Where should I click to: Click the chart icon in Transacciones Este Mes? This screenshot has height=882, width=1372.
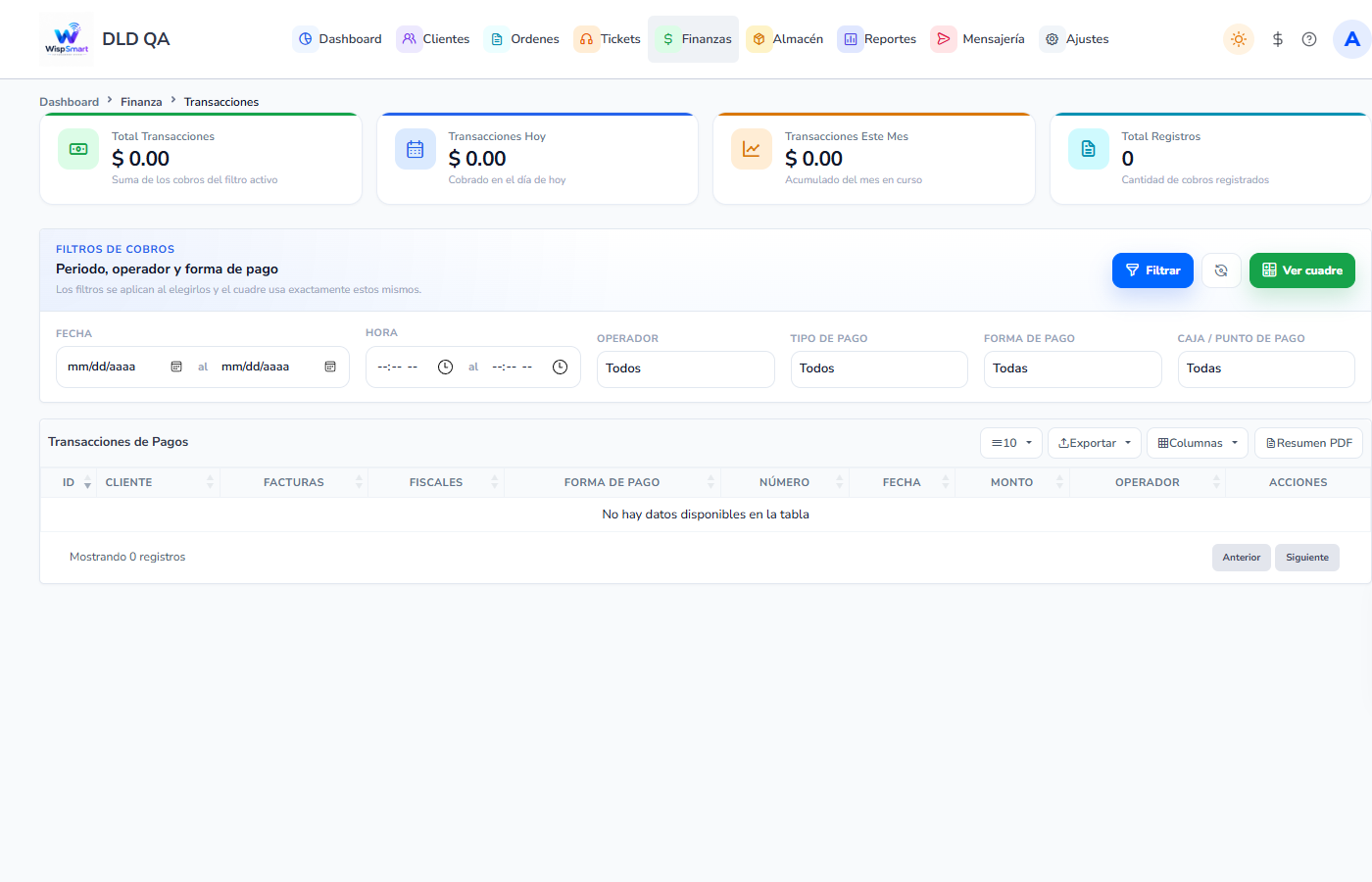pos(752,149)
